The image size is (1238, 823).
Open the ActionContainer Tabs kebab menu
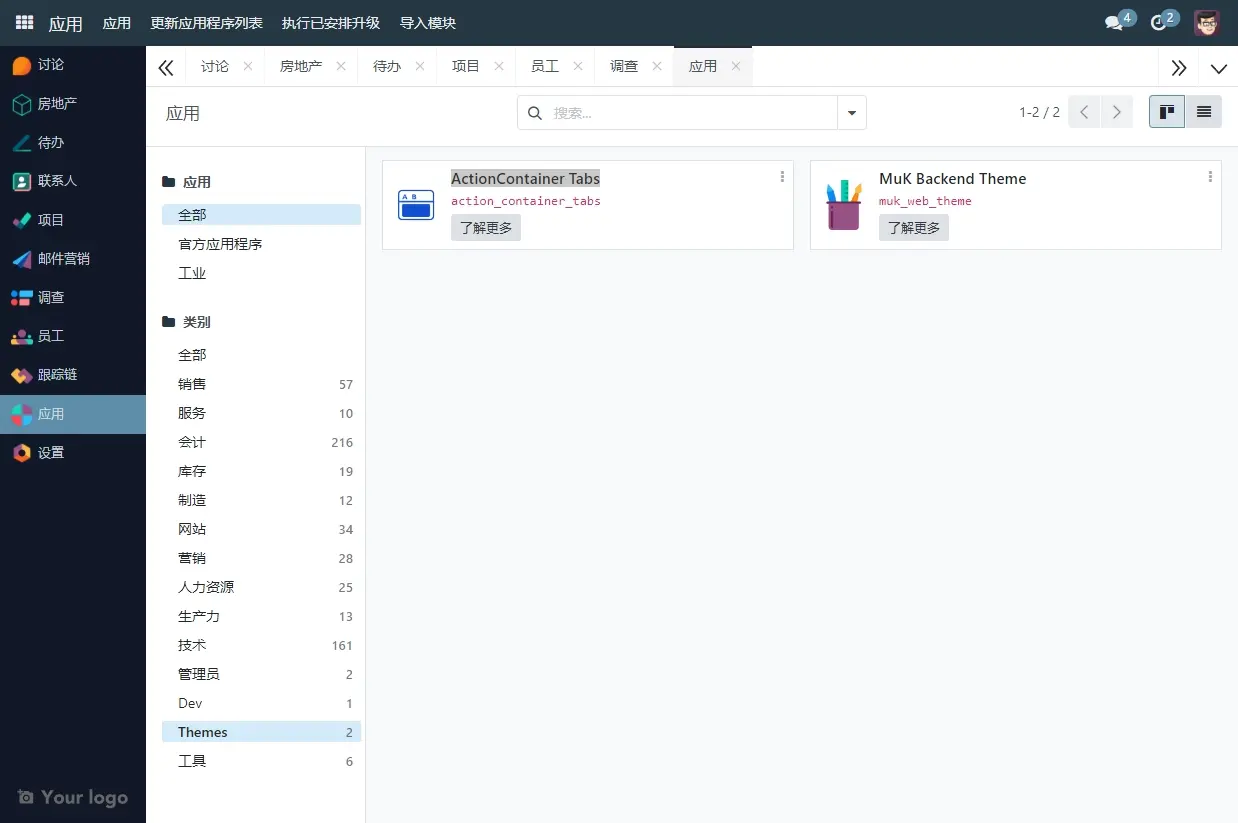[782, 177]
